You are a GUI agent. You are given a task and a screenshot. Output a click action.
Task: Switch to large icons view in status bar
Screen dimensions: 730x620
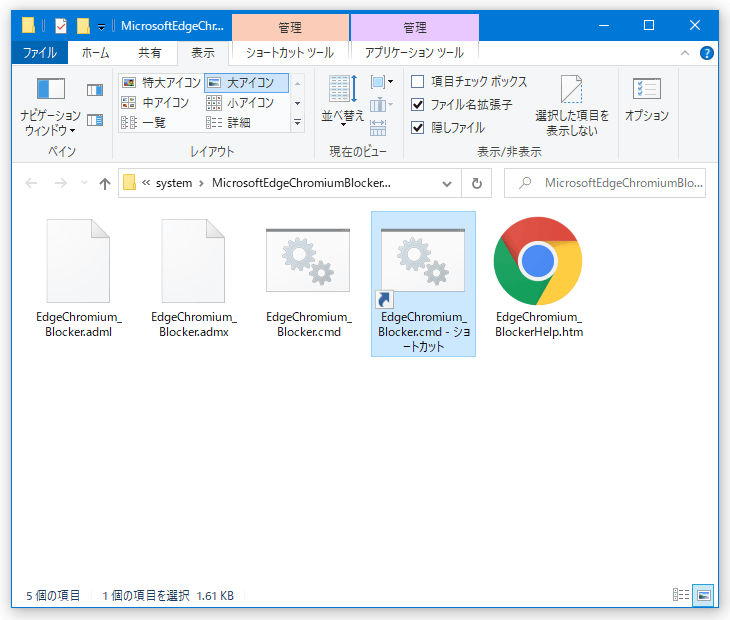[703, 595]
